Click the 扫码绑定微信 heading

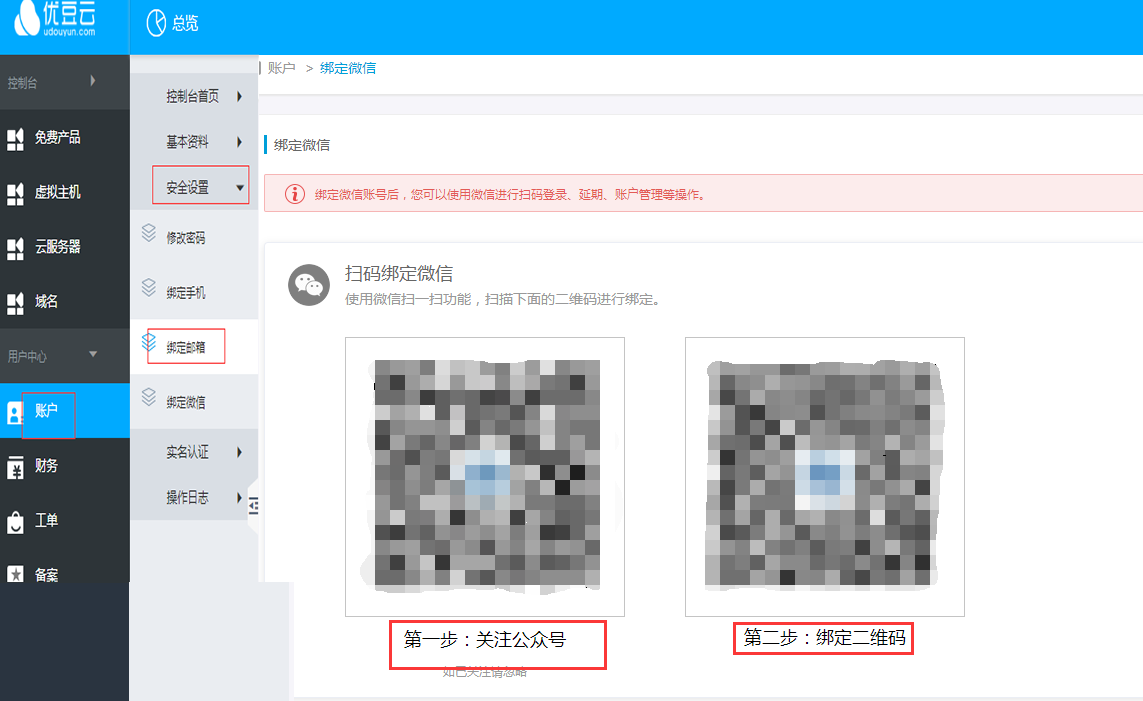coord(399,273)
